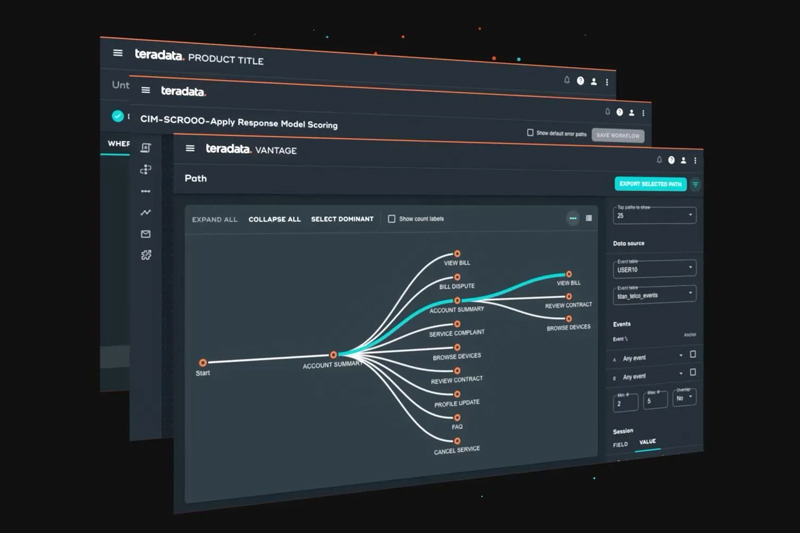Enable Show count labels checkbox
The width and height of the screenshot is (800, 533).
[x=391, y=219]
